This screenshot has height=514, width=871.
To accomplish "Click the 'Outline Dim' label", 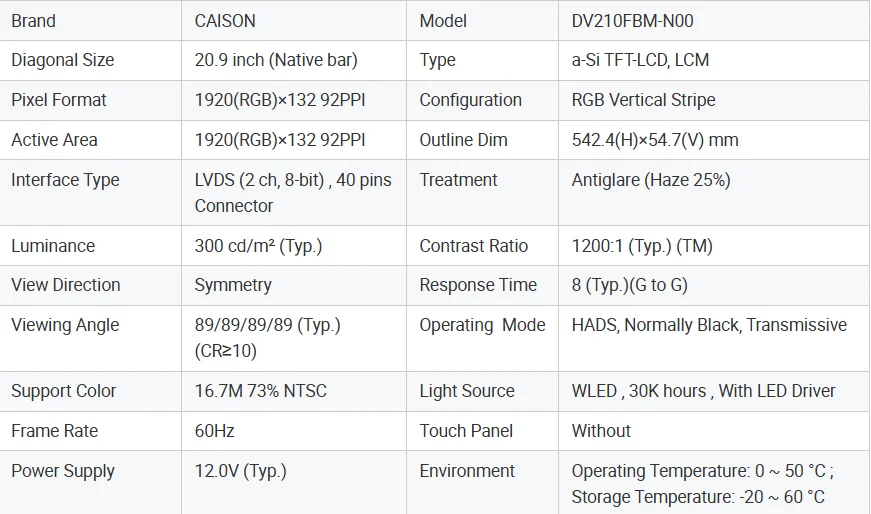I will [x=463, y=140].
